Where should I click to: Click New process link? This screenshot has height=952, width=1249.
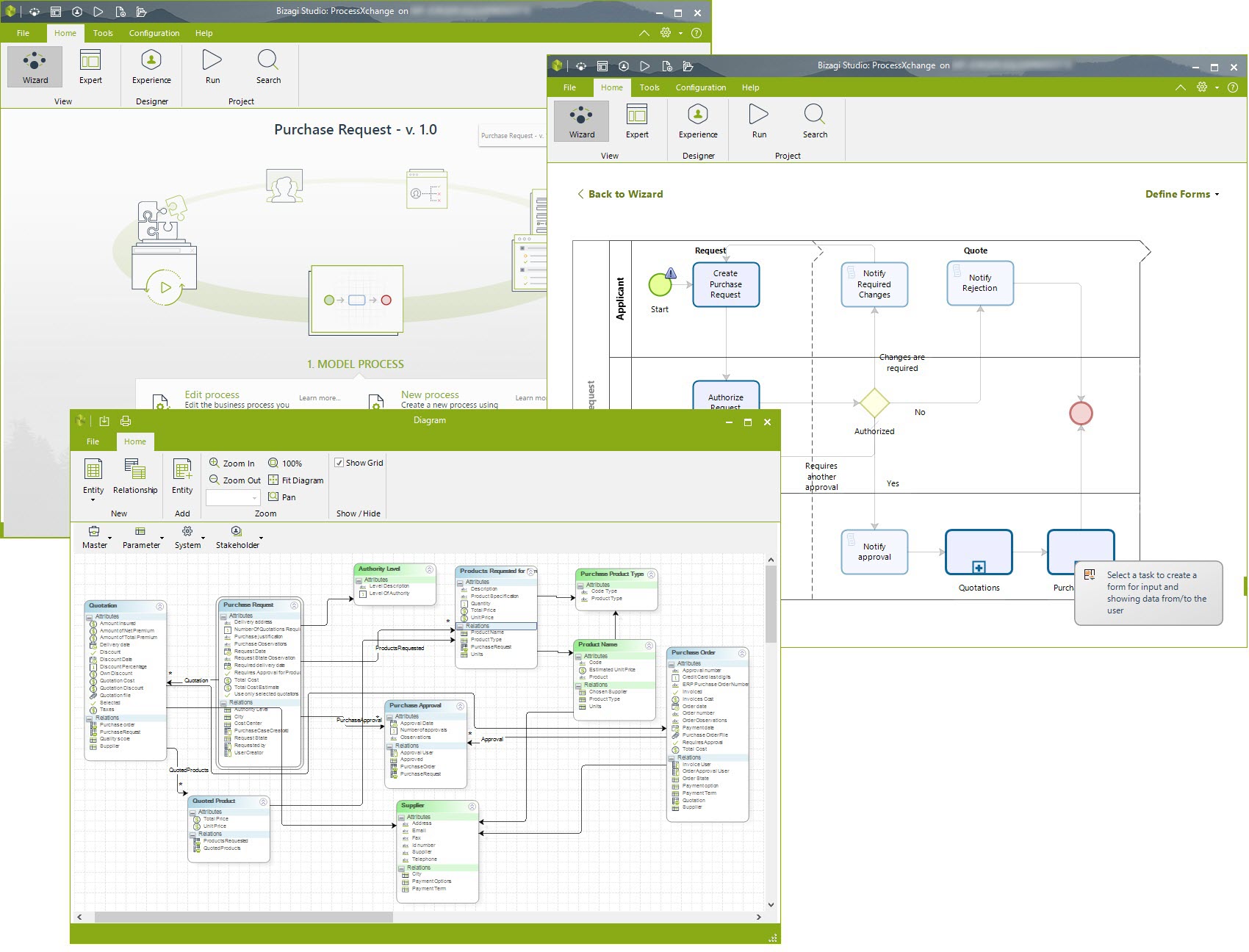point(430,394)
